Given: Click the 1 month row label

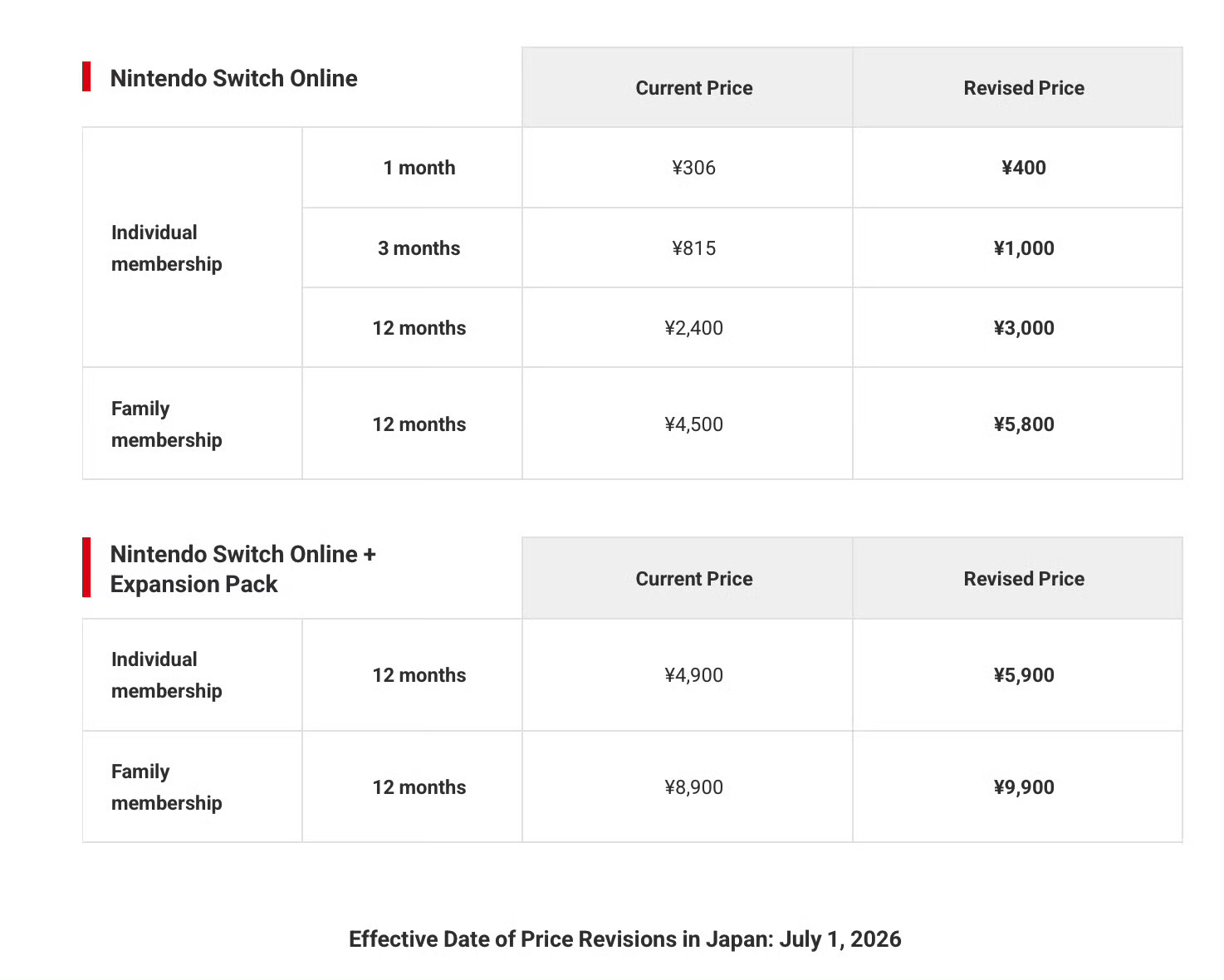Looking at the screenshot, I should point(419,168).
